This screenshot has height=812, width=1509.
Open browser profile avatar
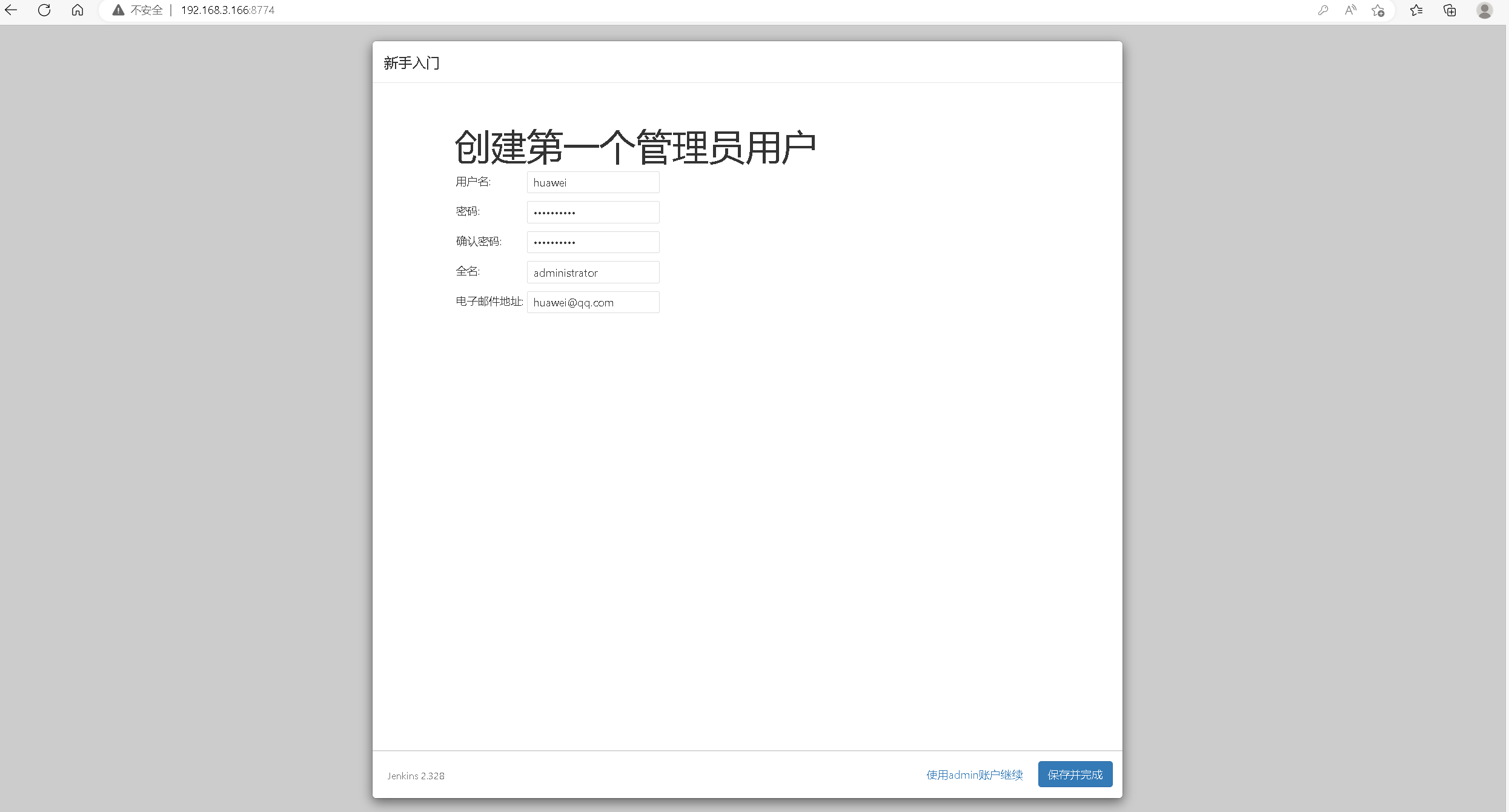point(1485,10)
